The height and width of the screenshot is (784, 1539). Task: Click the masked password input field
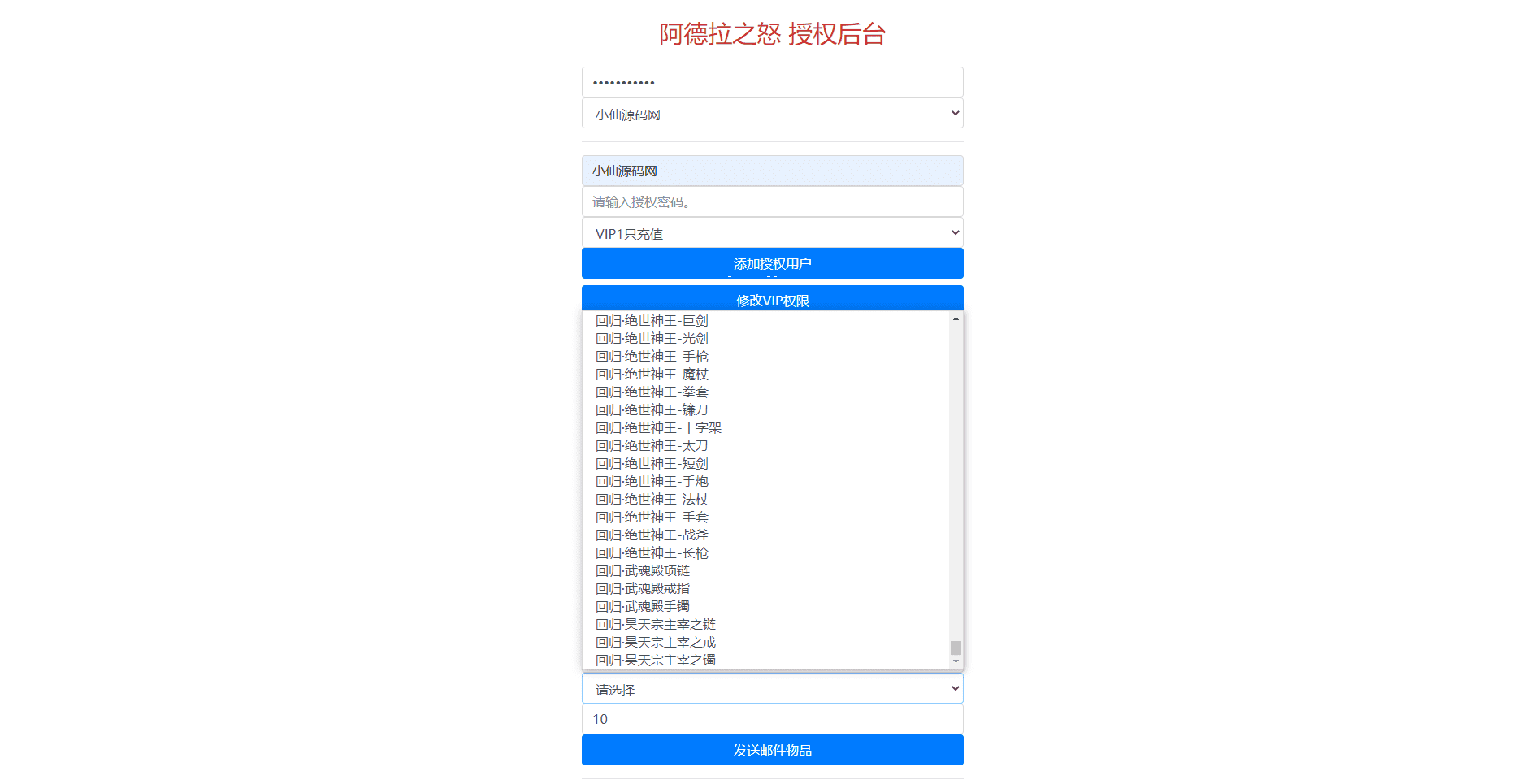coord(772,82)
